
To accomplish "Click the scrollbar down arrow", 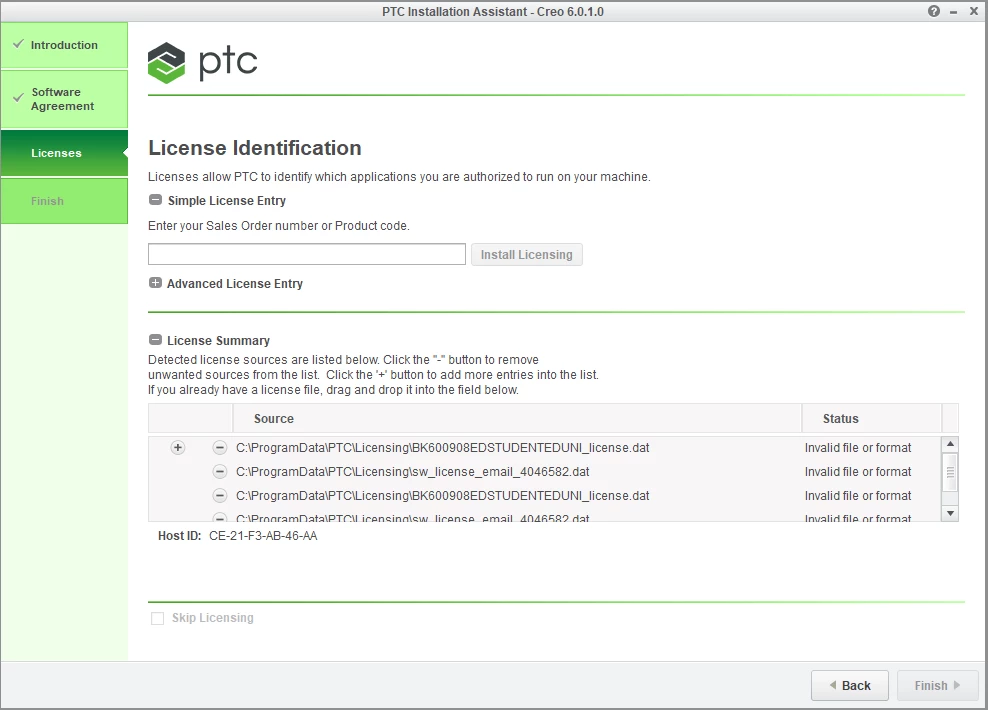I will 951,513.
